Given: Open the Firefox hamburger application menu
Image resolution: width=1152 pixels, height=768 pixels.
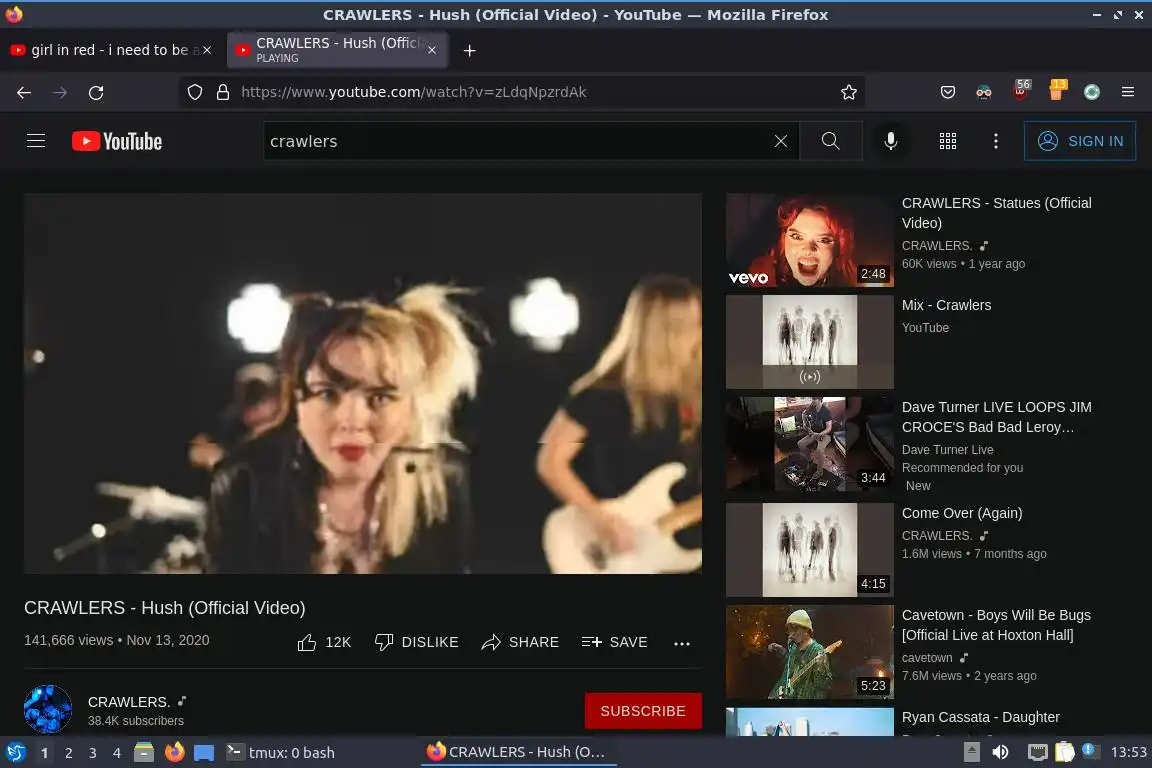Looking at the screenshot, I should (1128, 92).
